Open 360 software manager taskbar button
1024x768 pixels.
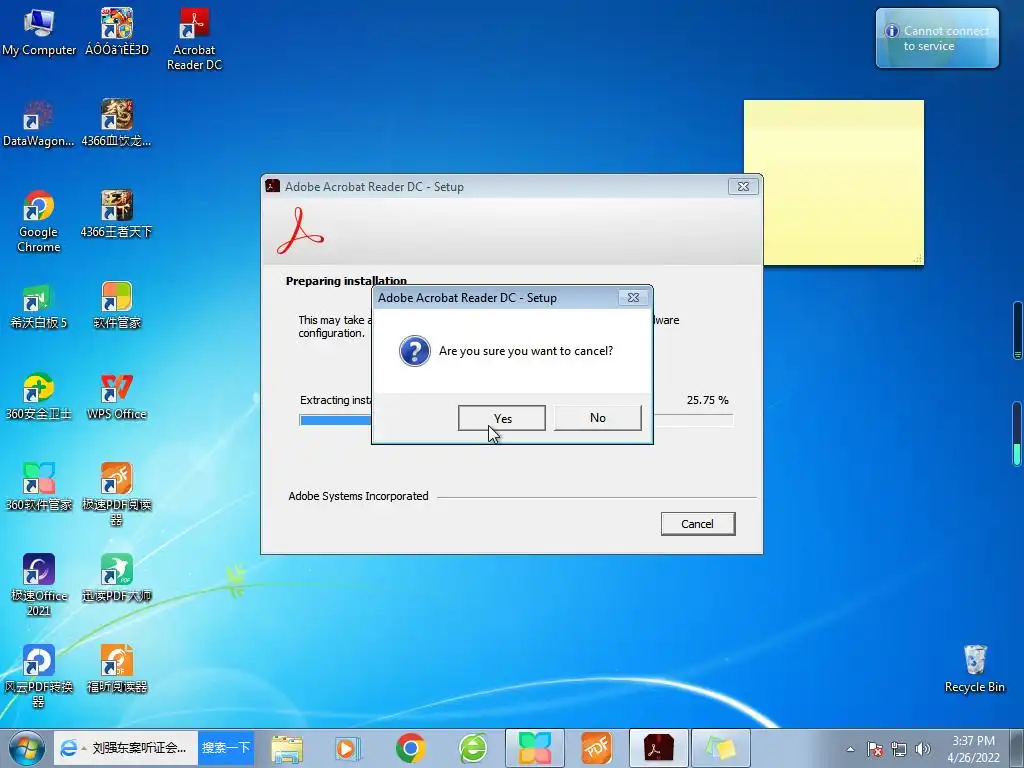[x=535, y=748]
